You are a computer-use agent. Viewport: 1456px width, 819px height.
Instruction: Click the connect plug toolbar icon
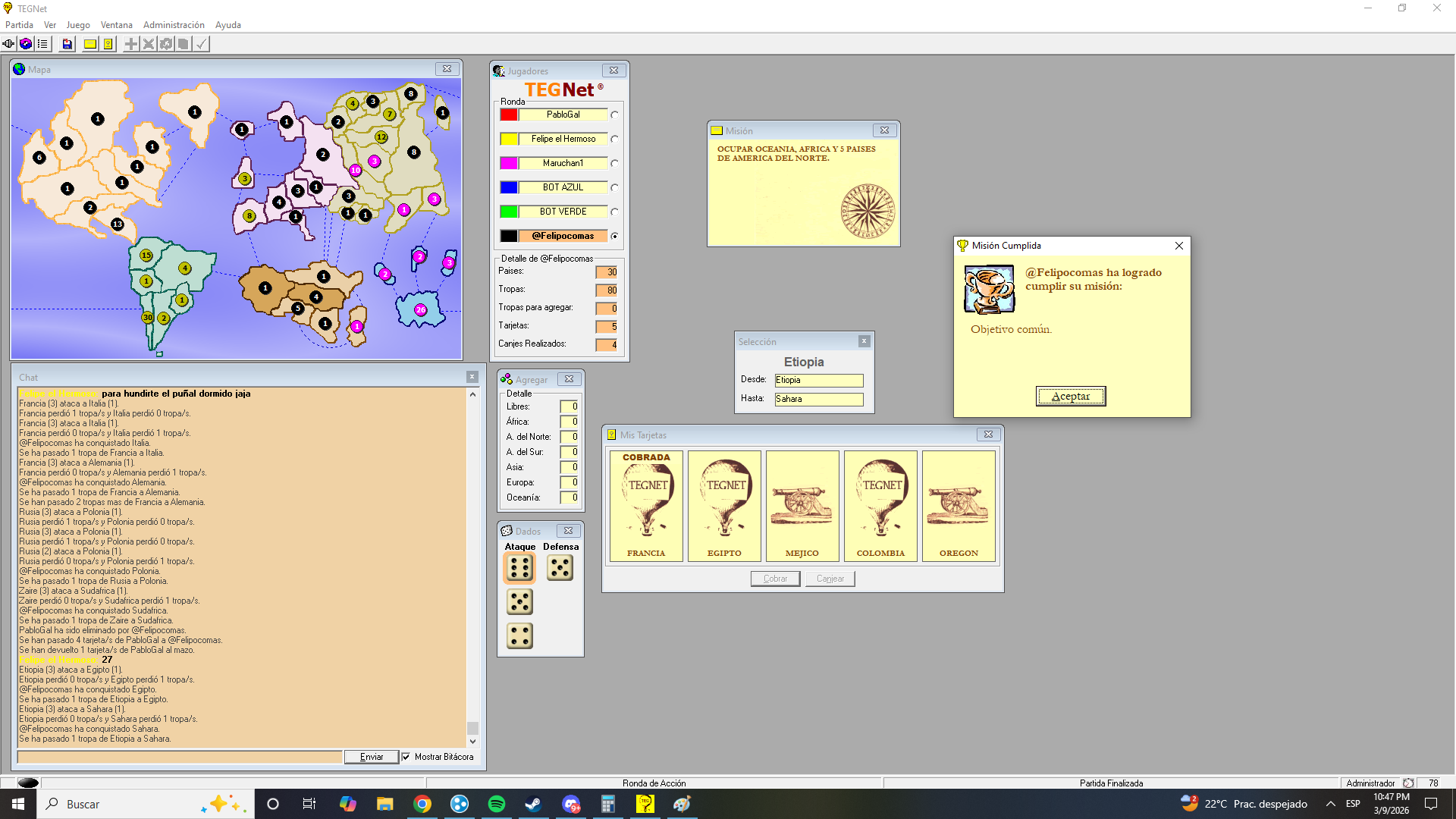tap(8, 44)
